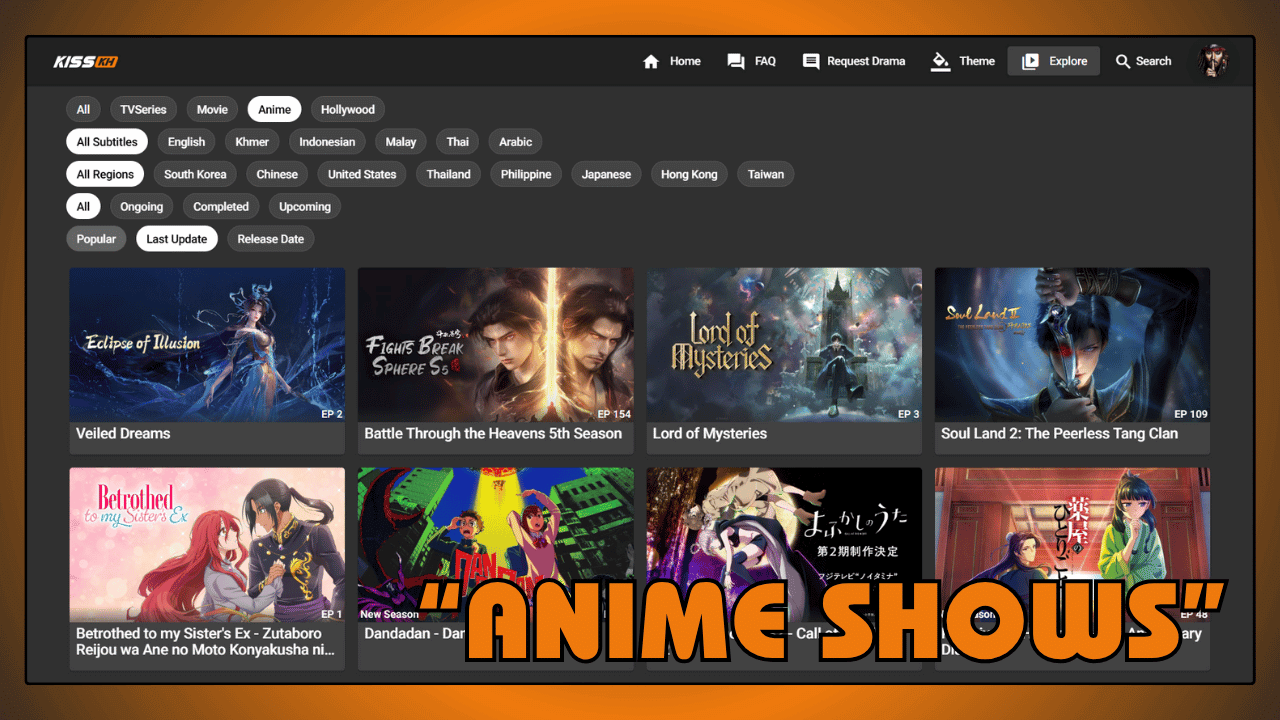Viewport: 1280px width, 720px height.
Task: Filter subtitles by Khmer
Action: 251,141
